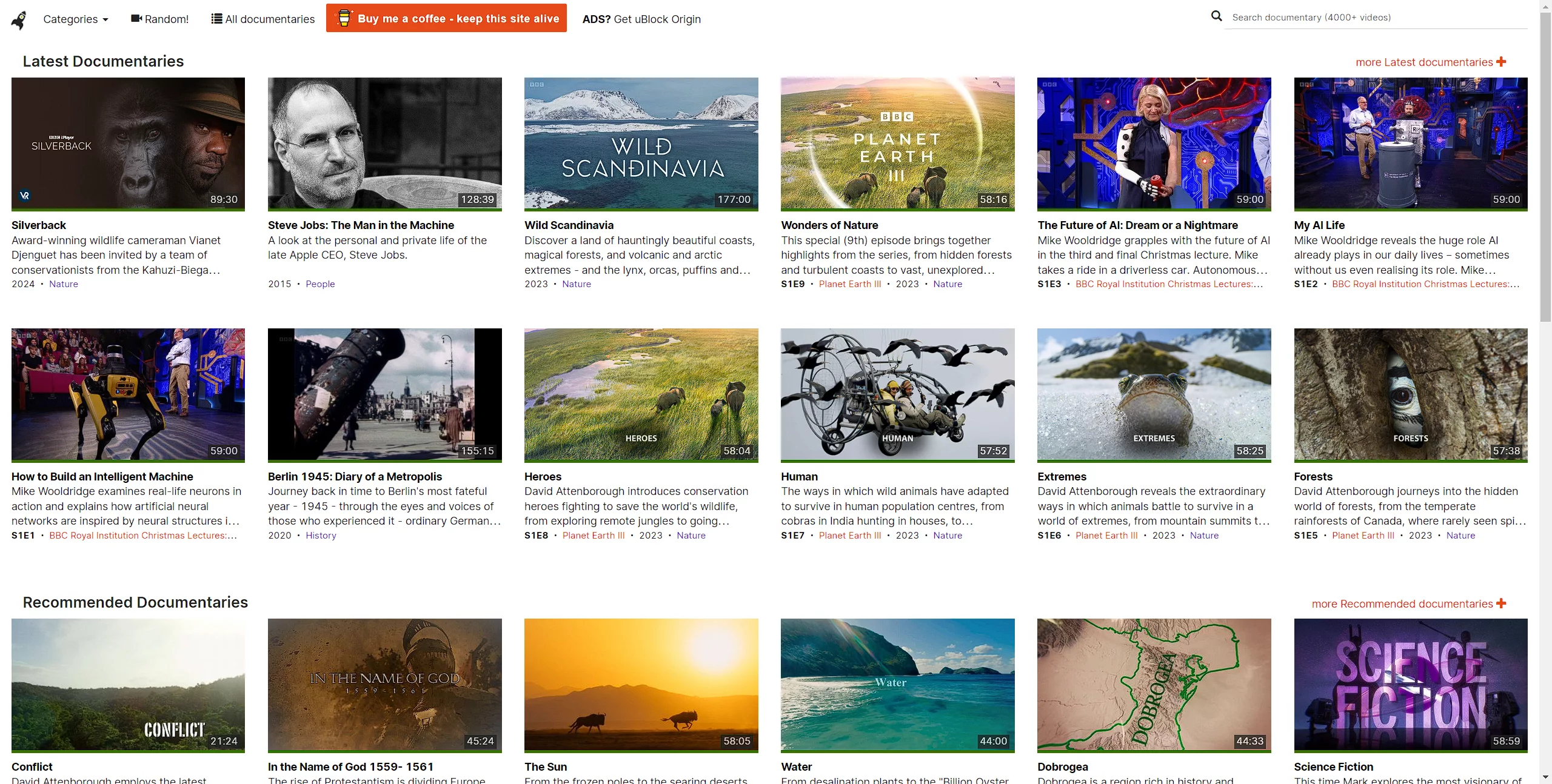Click the rocket site logo icon
Image resolution: width=1552 pixels, height=784 pixels.
[x=19, y=19]
